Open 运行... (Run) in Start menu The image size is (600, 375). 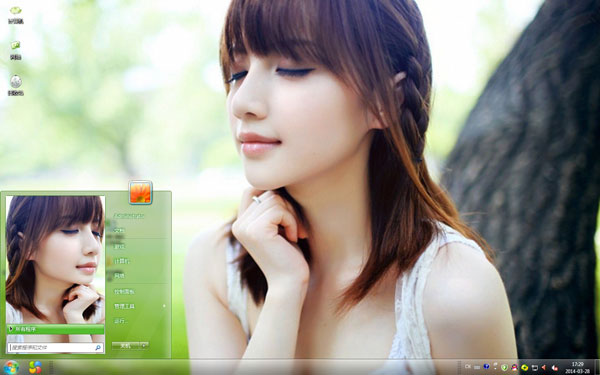pos(121,321)
